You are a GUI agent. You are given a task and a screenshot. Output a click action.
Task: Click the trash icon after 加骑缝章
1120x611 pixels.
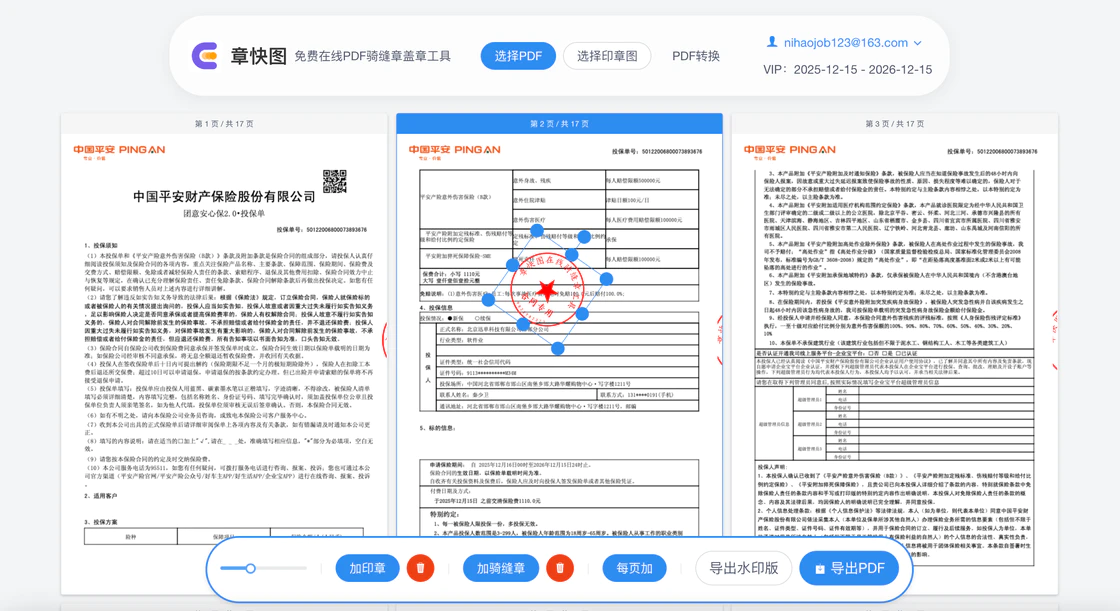click(x=560, y=568)
